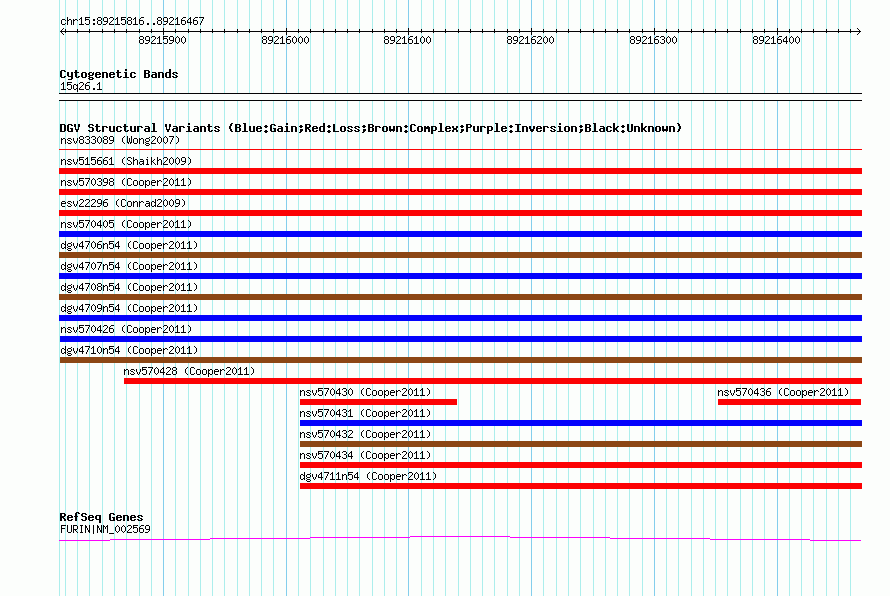Click the nsv833089 (Wong2007) variant label
890x596 pixels.
point(120,140)
